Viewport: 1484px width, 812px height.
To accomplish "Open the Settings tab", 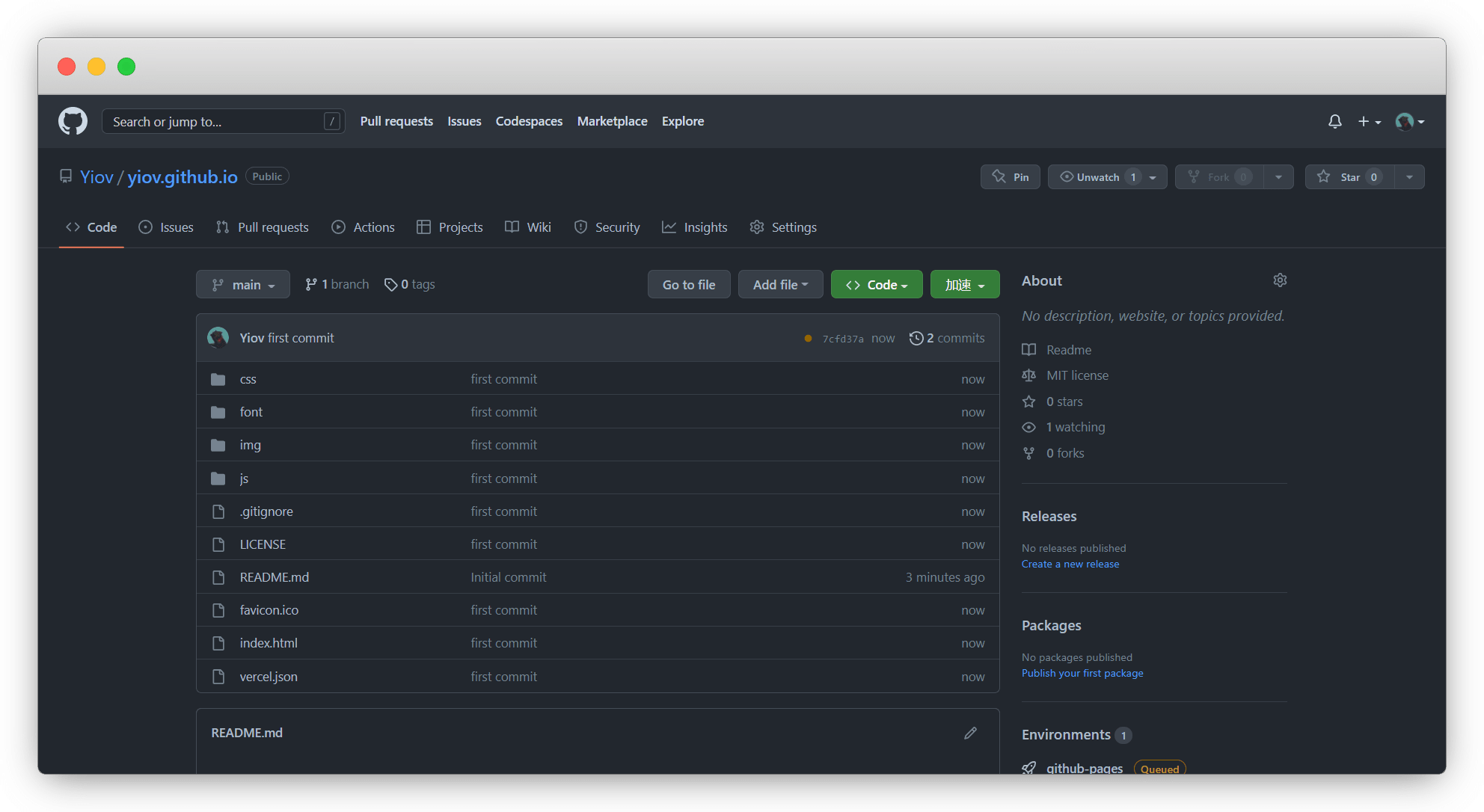I will [783, 227].
